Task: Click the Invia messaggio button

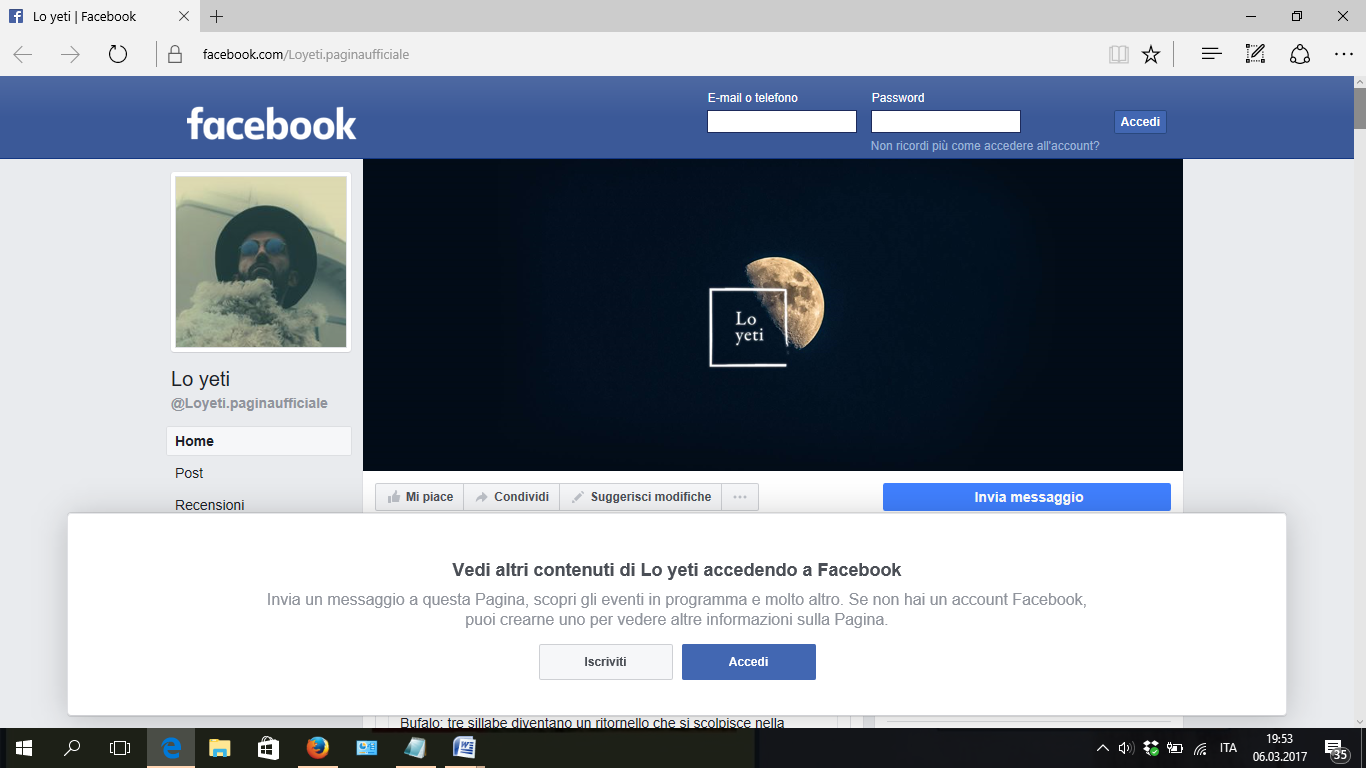Action: 1027,497
